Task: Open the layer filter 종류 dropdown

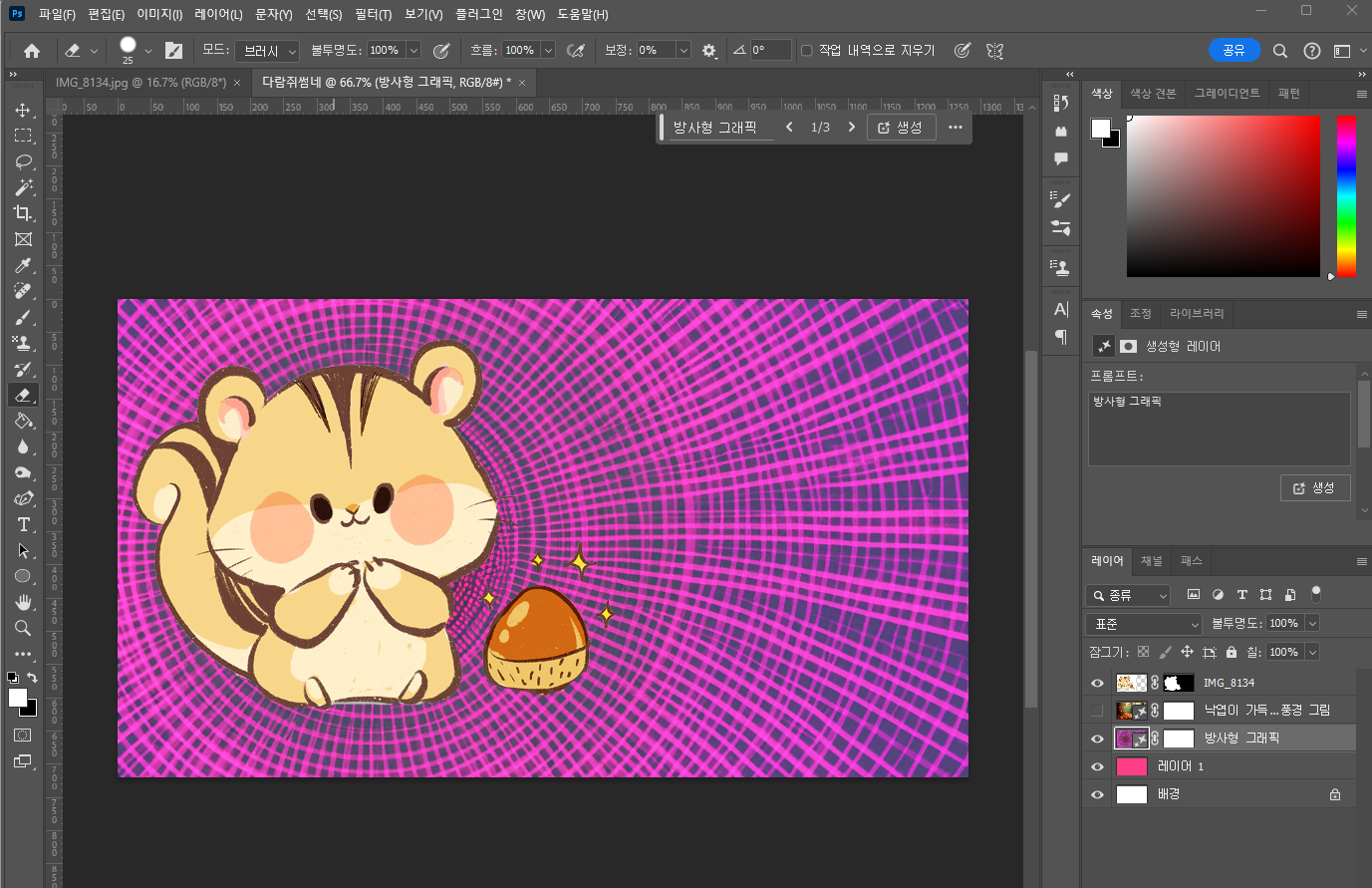Action: click(1128, 595)
